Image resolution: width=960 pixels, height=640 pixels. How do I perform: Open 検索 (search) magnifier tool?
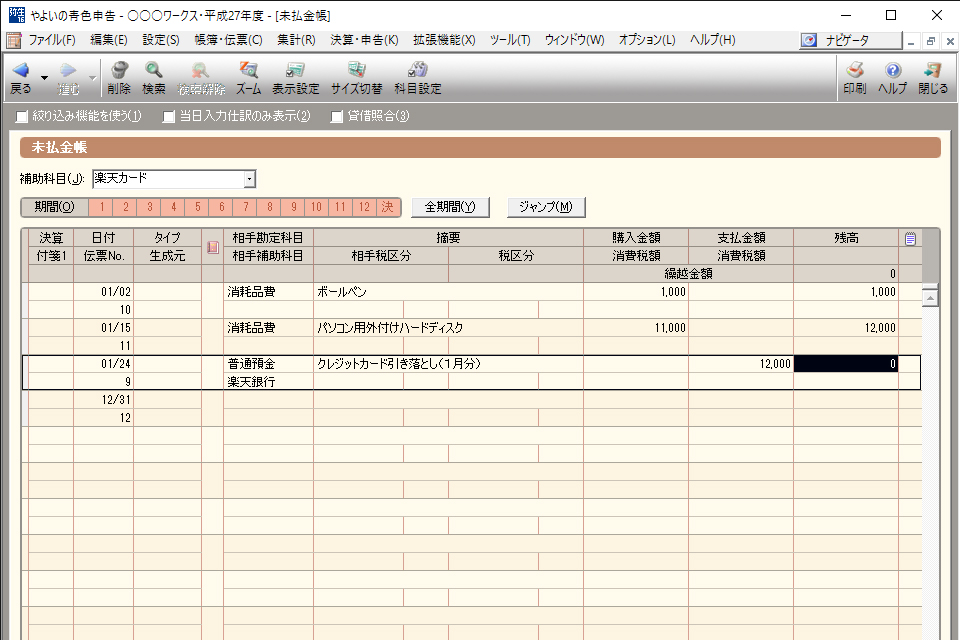pyautogui.click(x=154, y=70)
